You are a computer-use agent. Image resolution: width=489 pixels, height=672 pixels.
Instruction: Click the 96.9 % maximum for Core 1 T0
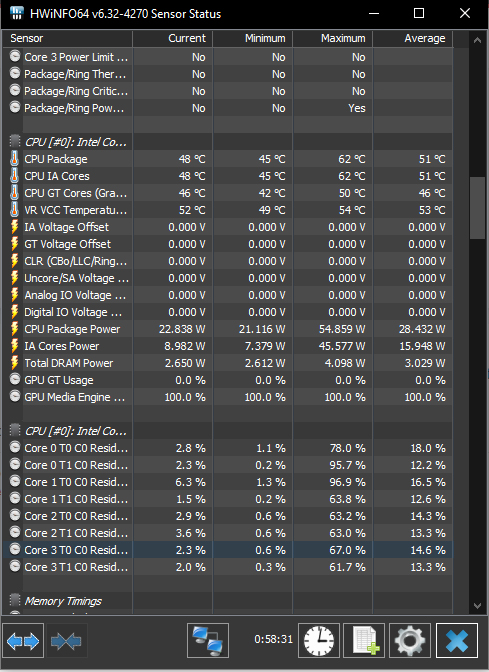(x=348, y=482)
